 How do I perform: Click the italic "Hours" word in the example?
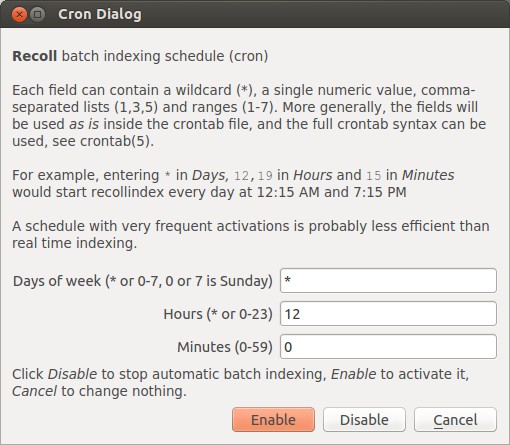click(x=313, y=175)
